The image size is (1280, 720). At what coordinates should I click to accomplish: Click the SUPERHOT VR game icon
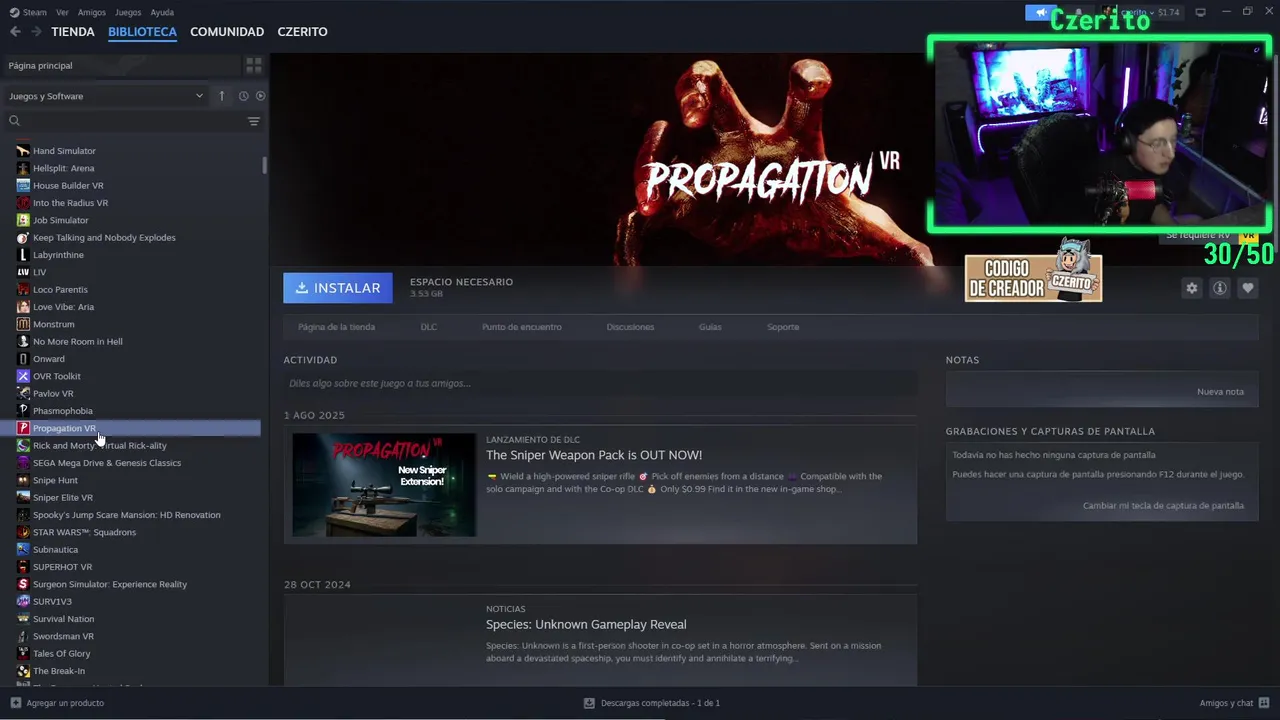point(23,567)
